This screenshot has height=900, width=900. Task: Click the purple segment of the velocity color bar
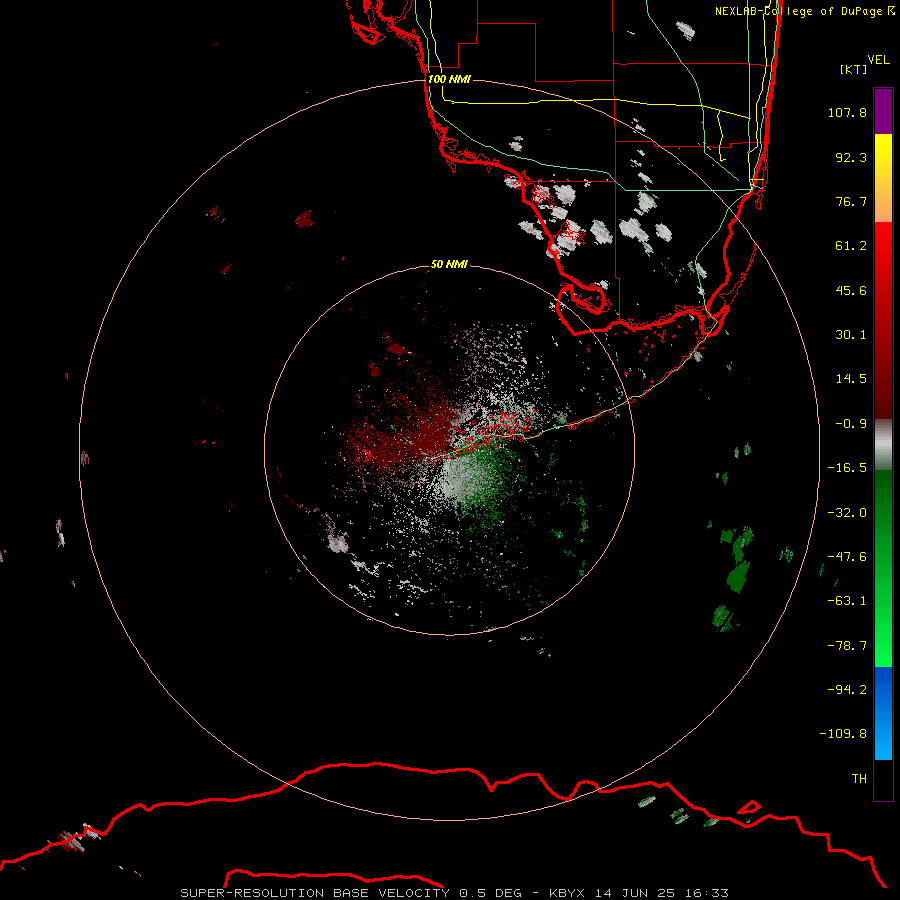coord(883,111)
